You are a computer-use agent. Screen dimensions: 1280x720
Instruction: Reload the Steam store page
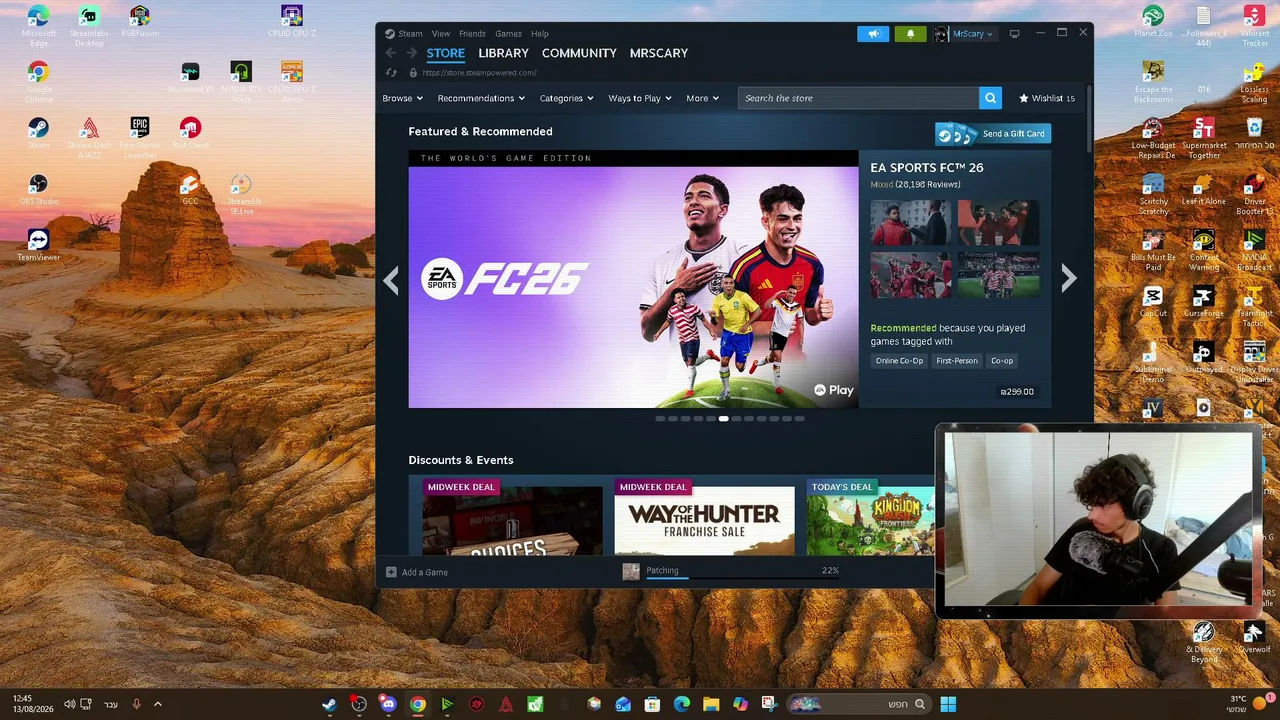[x=391, y=73]
